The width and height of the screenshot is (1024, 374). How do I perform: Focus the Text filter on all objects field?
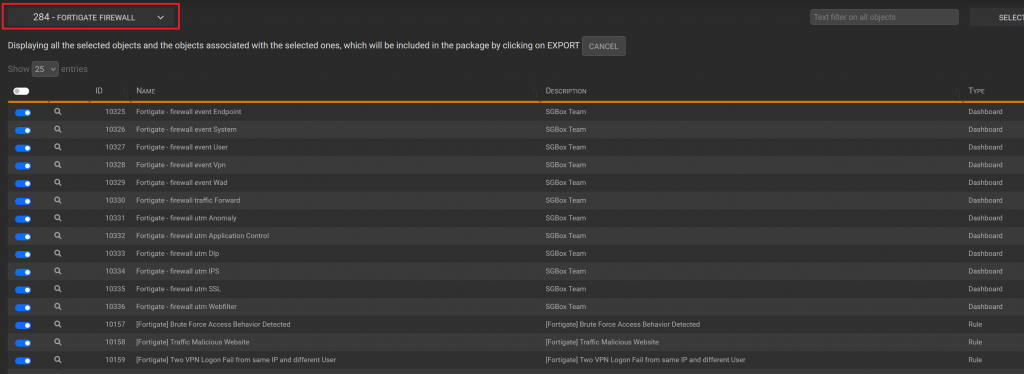click(884, 17)
